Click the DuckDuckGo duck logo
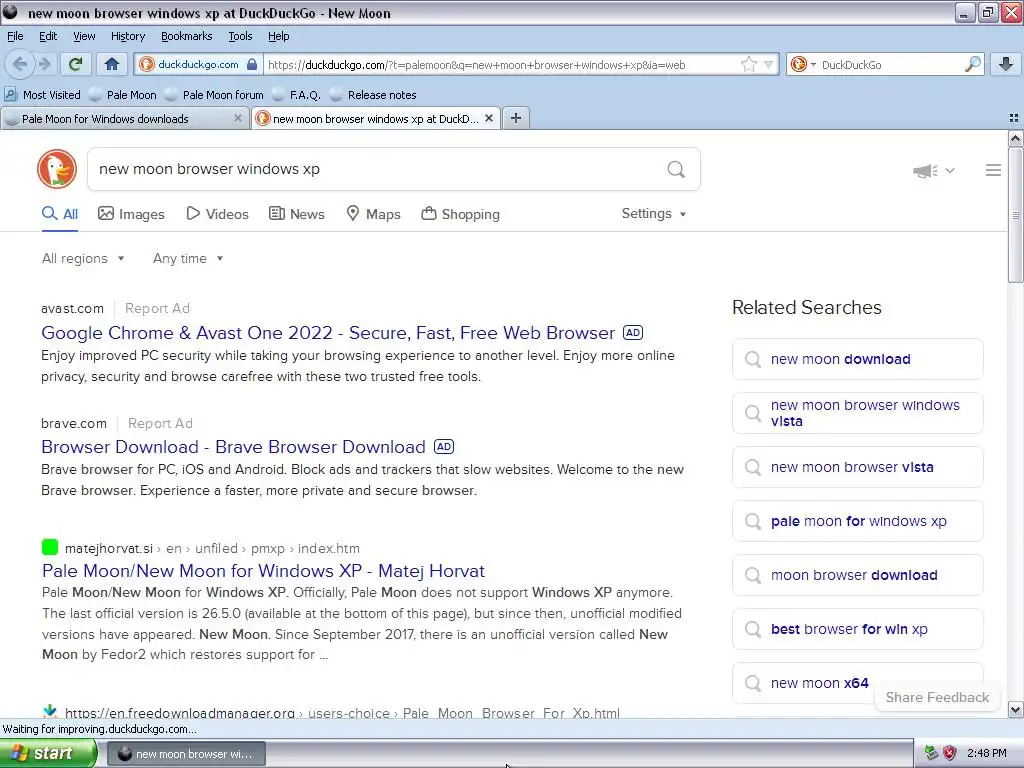This screenshot has width=1024, height=768. tap(57, 169)
